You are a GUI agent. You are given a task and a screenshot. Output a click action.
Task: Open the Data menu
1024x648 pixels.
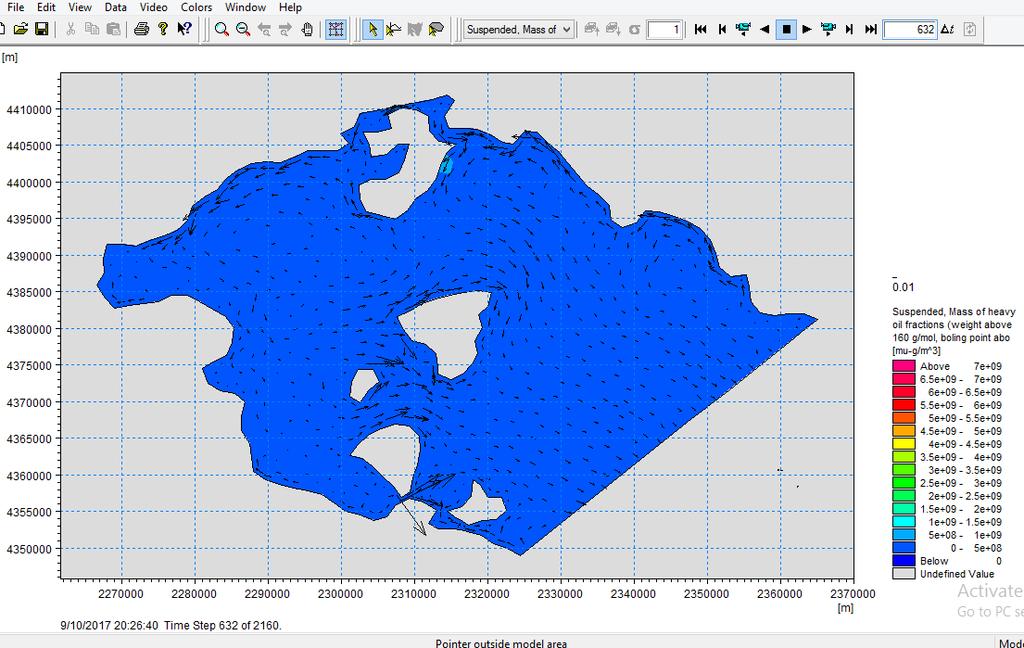pos(115,7)
